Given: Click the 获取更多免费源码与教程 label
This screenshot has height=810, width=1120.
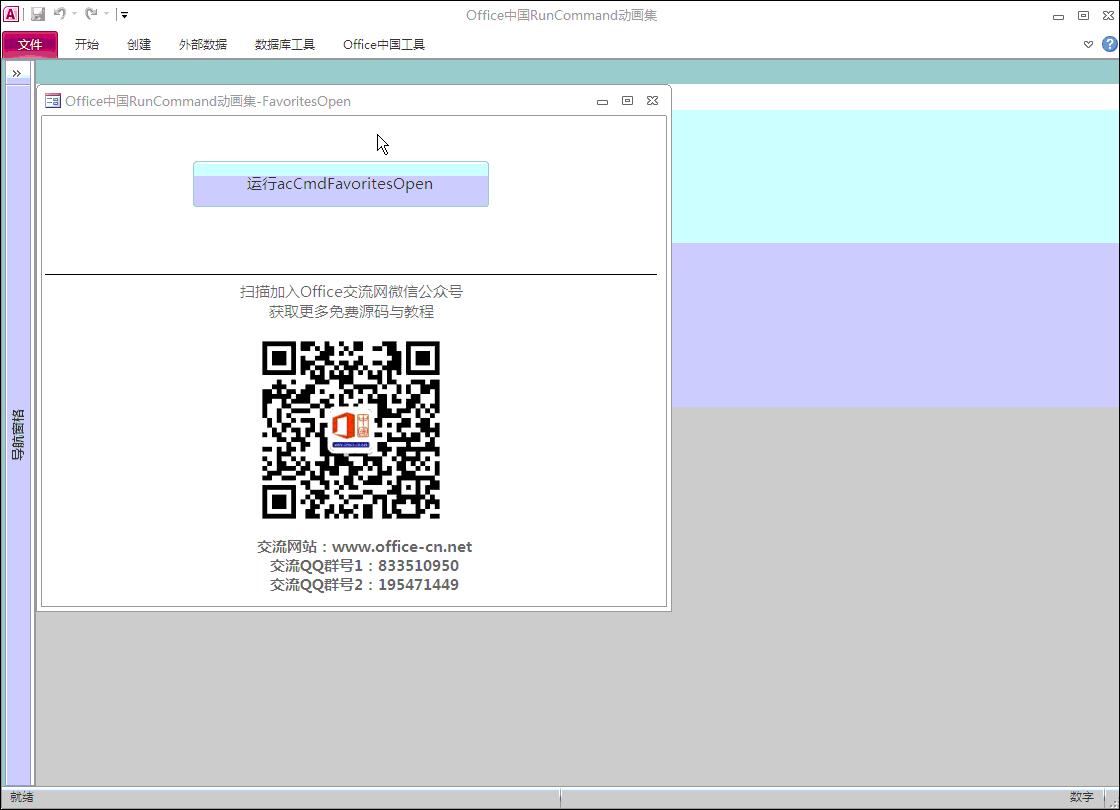Looking at the screenshot, I should click(x=351, y=311).
